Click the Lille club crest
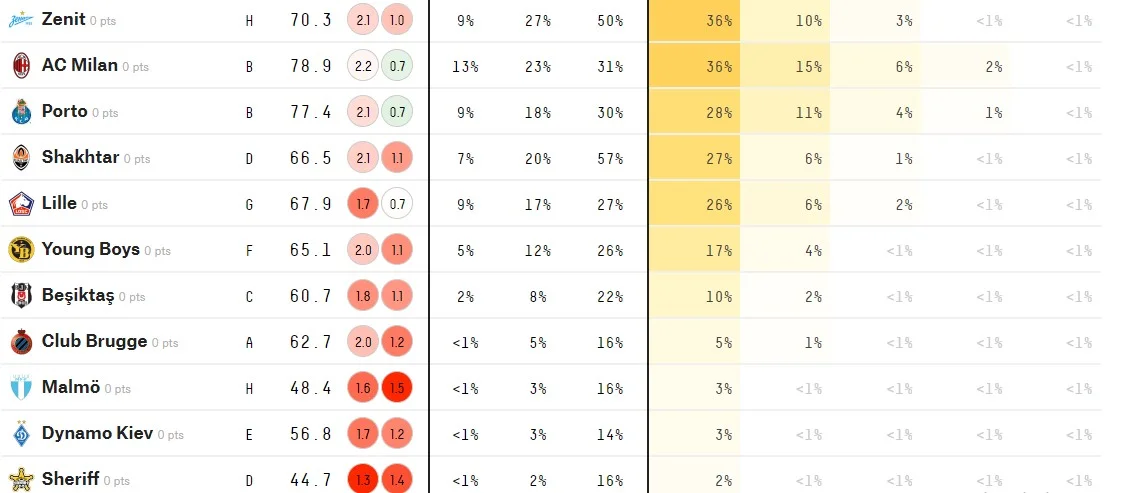Viewport: 1124px width, 493px height. tap(20, 204)
